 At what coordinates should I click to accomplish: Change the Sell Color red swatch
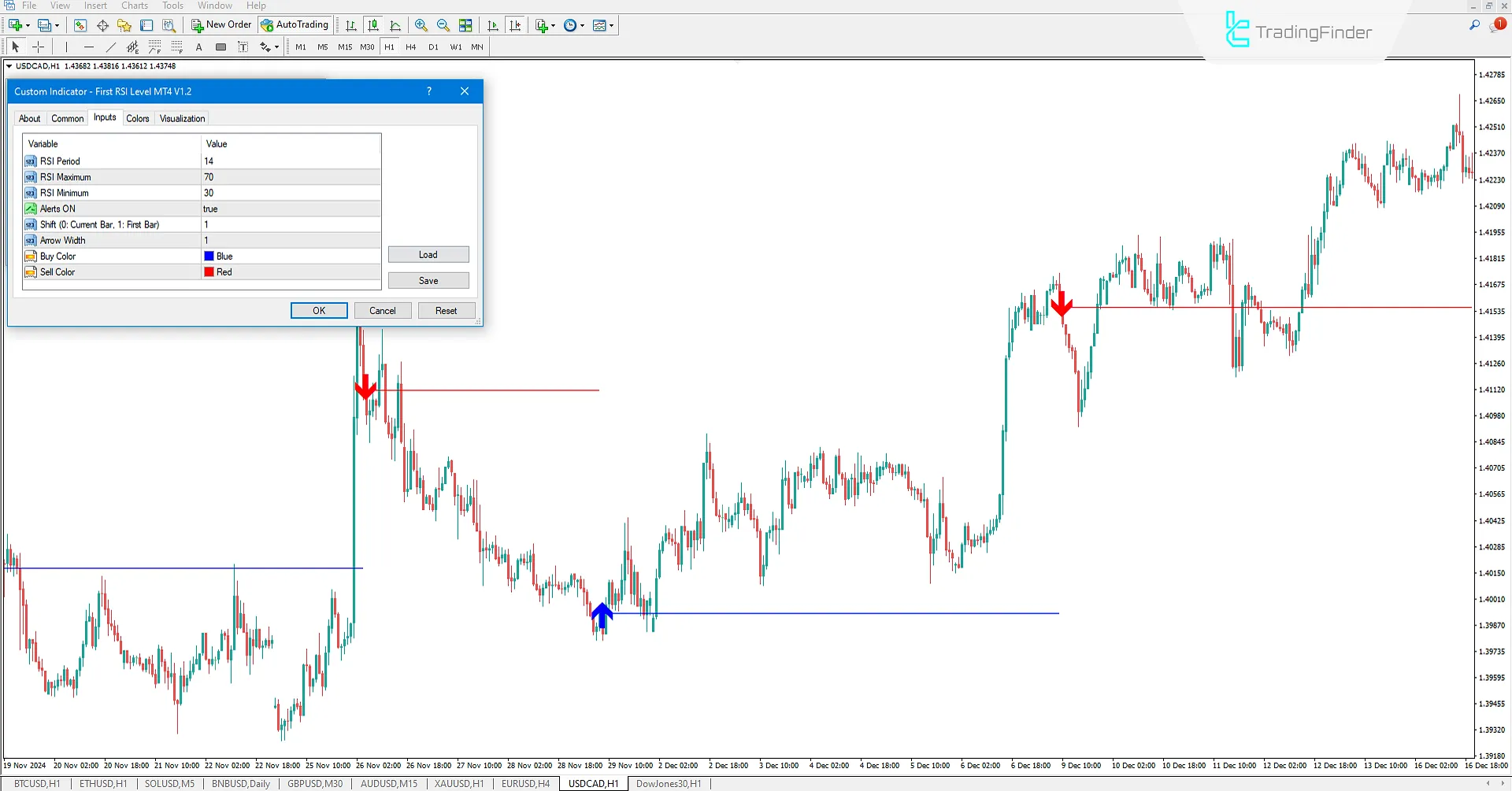209,272
